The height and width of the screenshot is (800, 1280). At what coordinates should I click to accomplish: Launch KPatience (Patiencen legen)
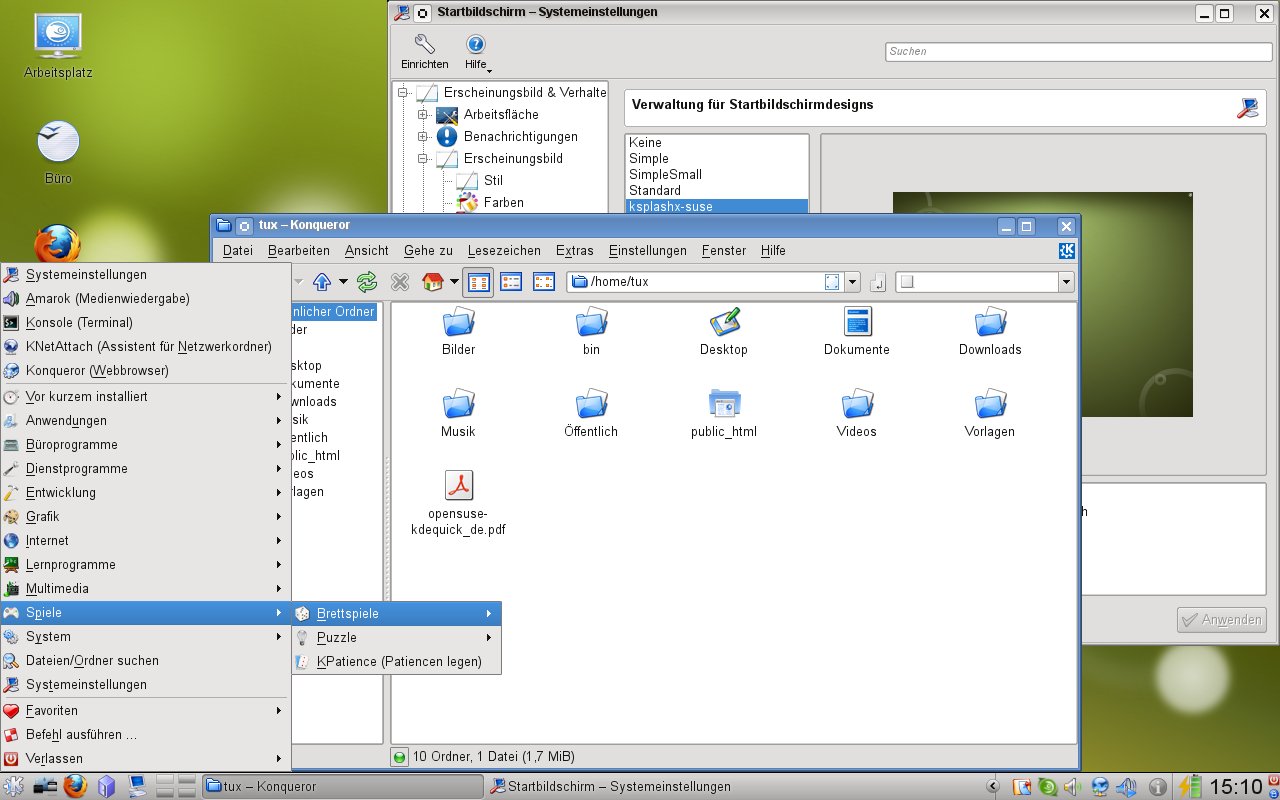tap(396, 661)
